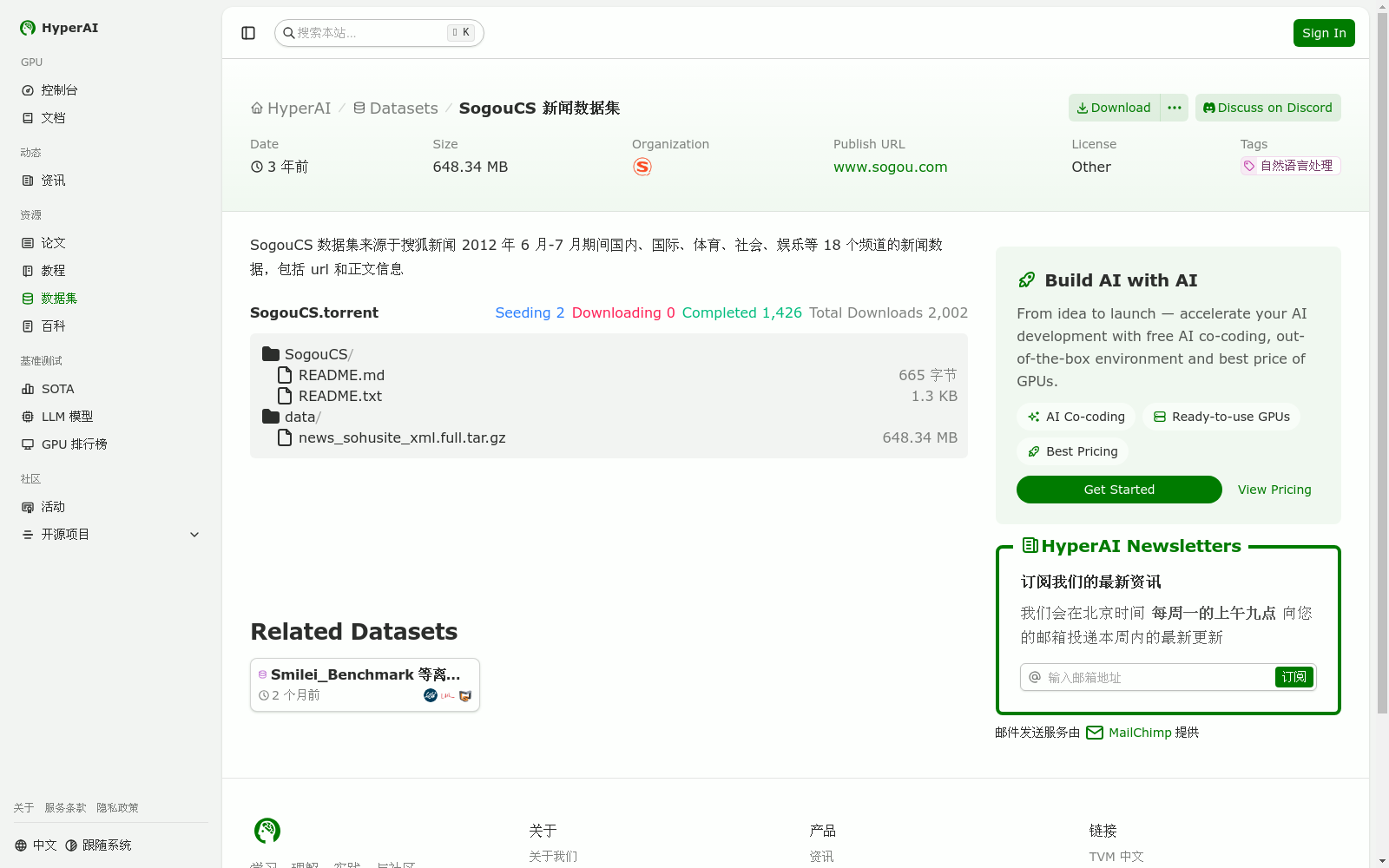Click Best Pricing chip
The width and height of the screenshot is (1389, 868).
tap(1072, 451)
